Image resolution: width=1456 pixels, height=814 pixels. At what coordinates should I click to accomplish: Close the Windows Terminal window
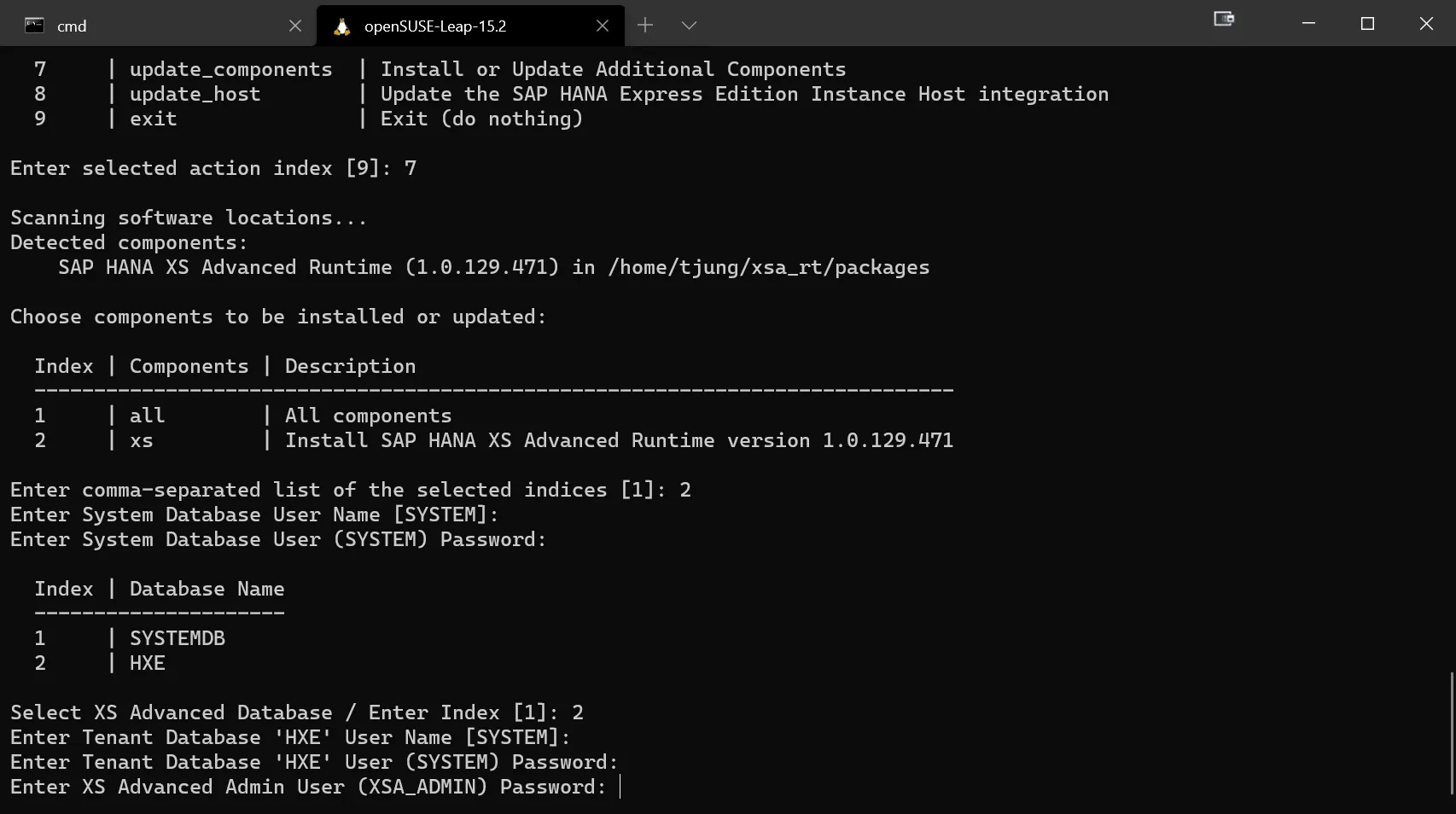tap(1426, 24)
